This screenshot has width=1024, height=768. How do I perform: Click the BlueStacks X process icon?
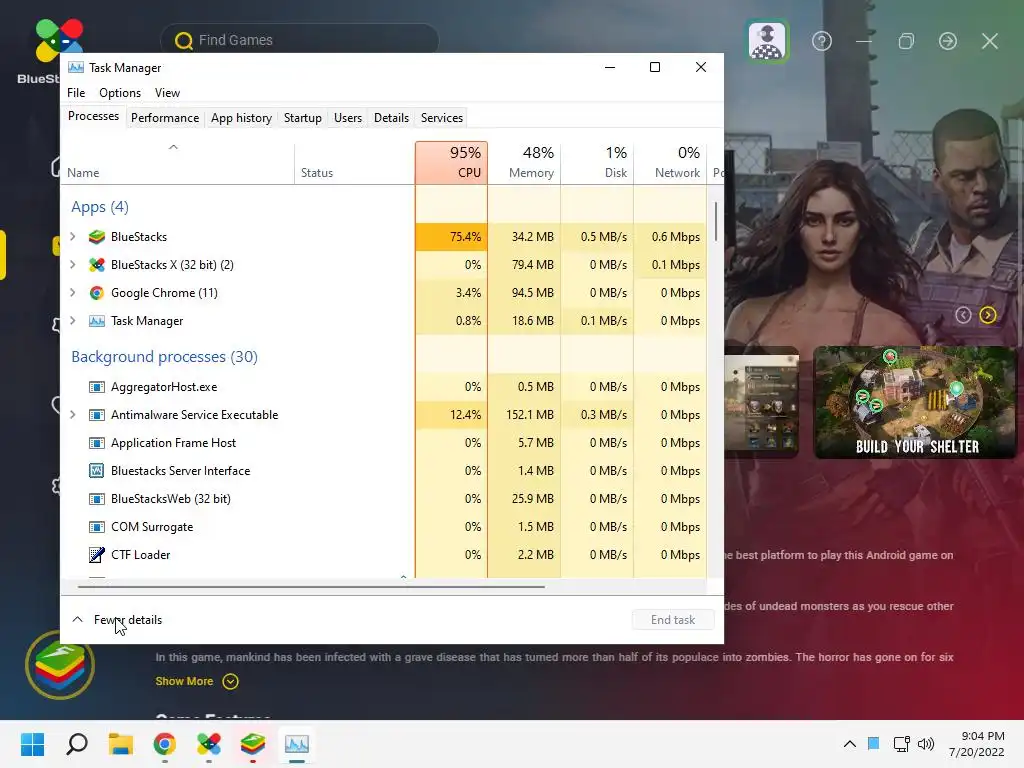coord(97,265)
